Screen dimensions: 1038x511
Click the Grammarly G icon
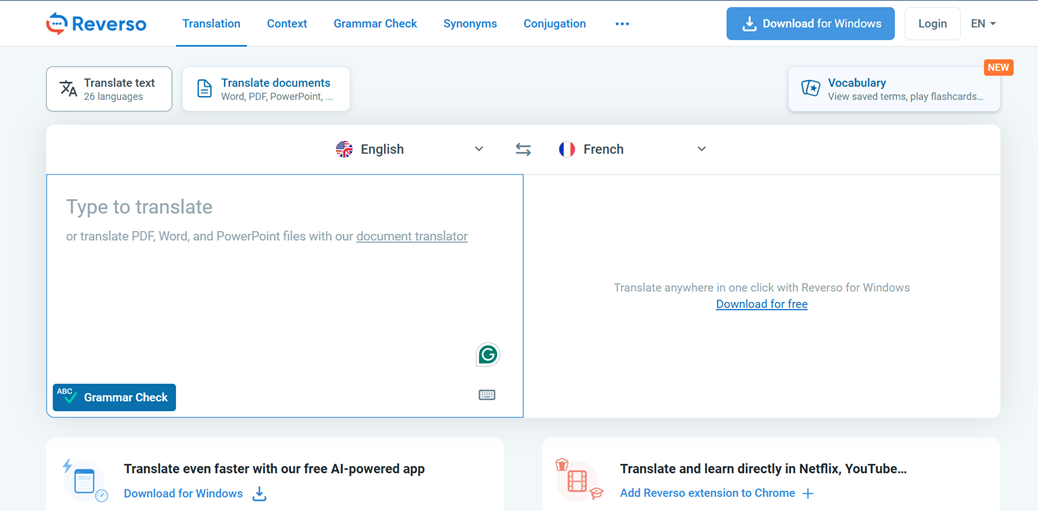(488, 355)
